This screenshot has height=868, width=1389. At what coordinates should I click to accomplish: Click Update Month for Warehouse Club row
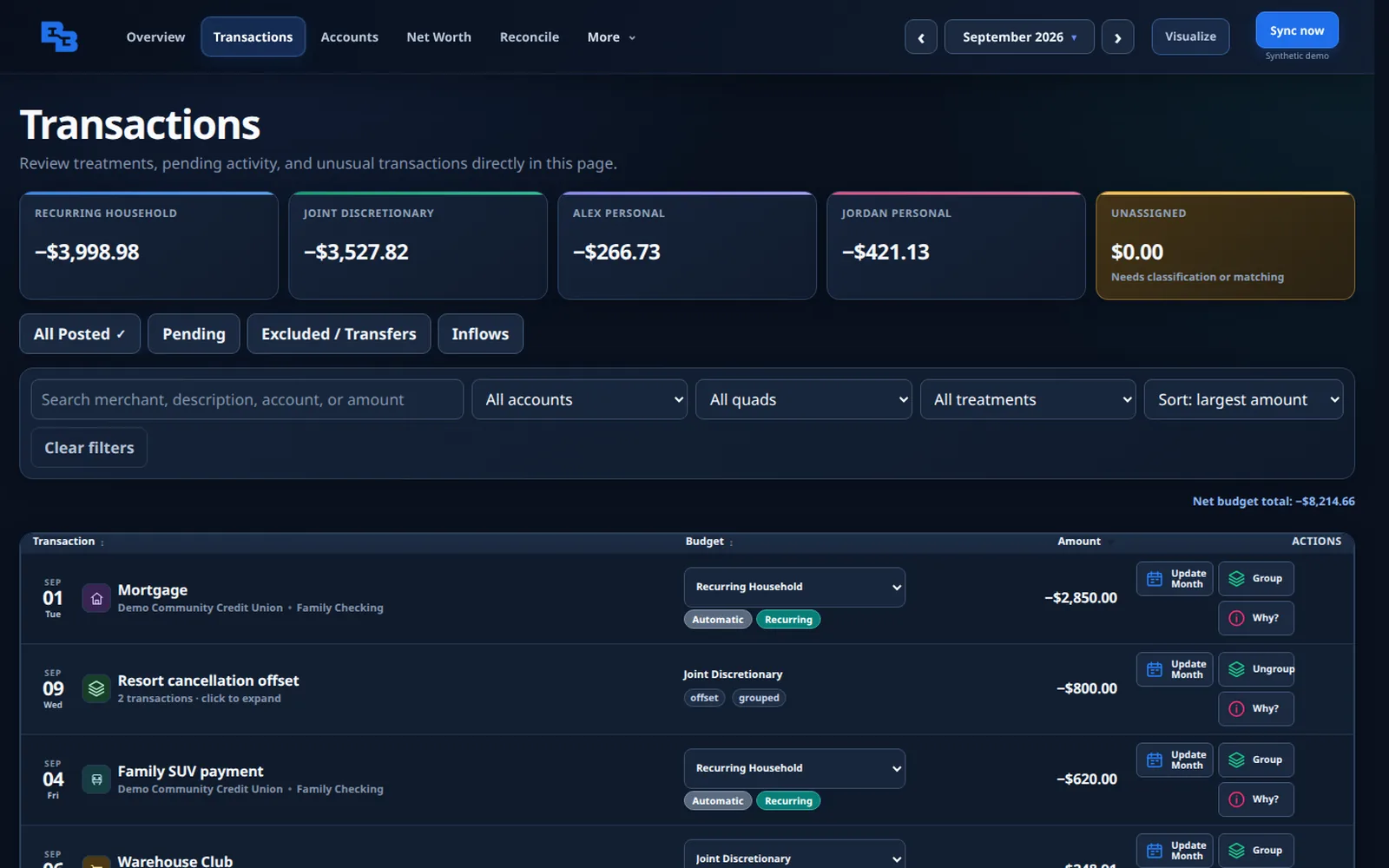point(1175,851)
